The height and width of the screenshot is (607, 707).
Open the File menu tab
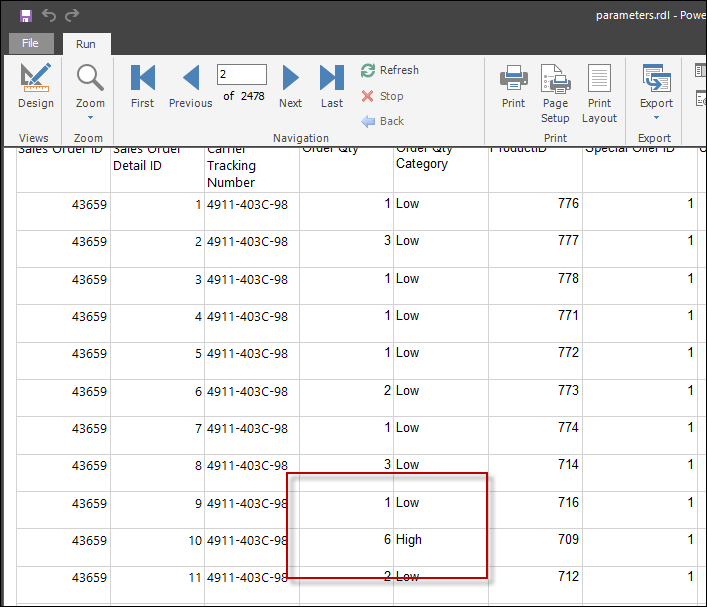(30, 44)
